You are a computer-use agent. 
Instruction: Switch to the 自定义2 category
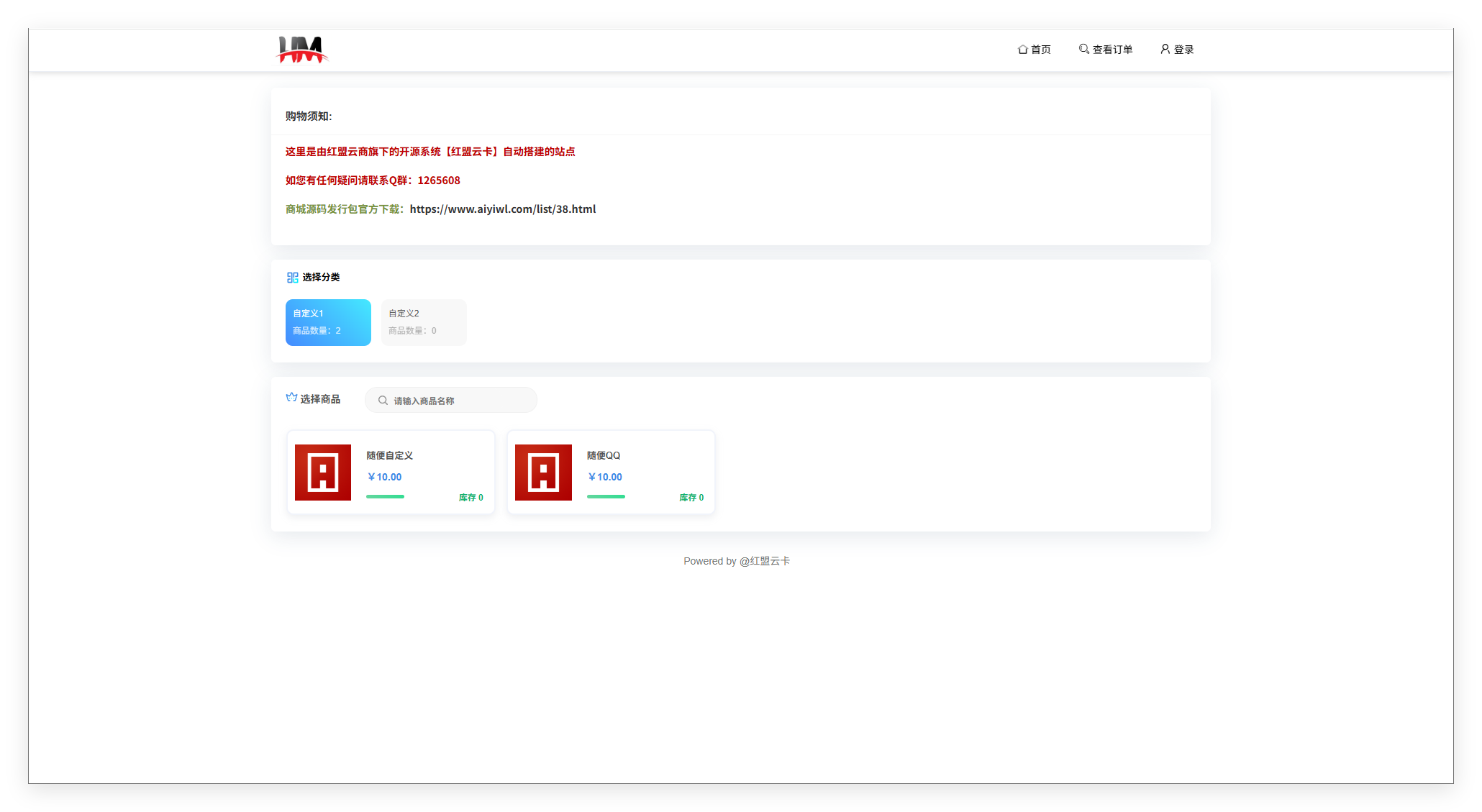pos(424,322)
